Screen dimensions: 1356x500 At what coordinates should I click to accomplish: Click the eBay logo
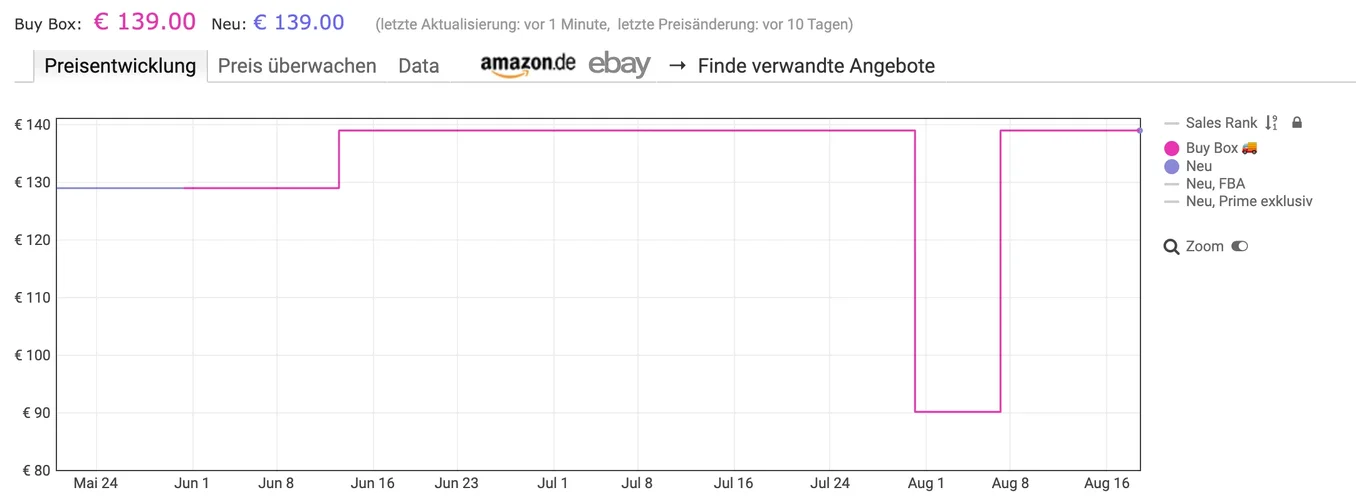pos(619,65)
